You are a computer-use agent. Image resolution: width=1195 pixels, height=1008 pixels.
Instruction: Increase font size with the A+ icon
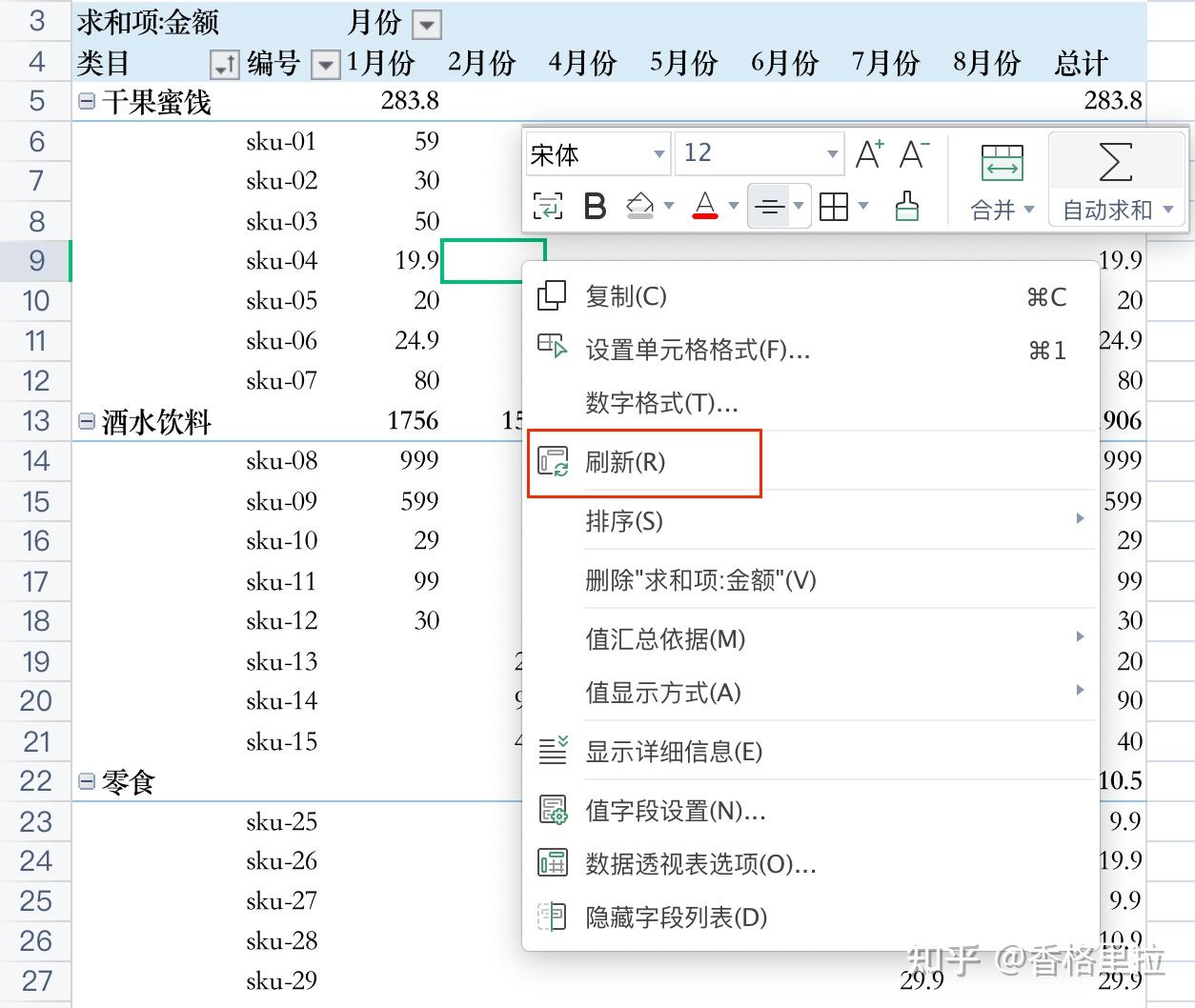[867, 152]
